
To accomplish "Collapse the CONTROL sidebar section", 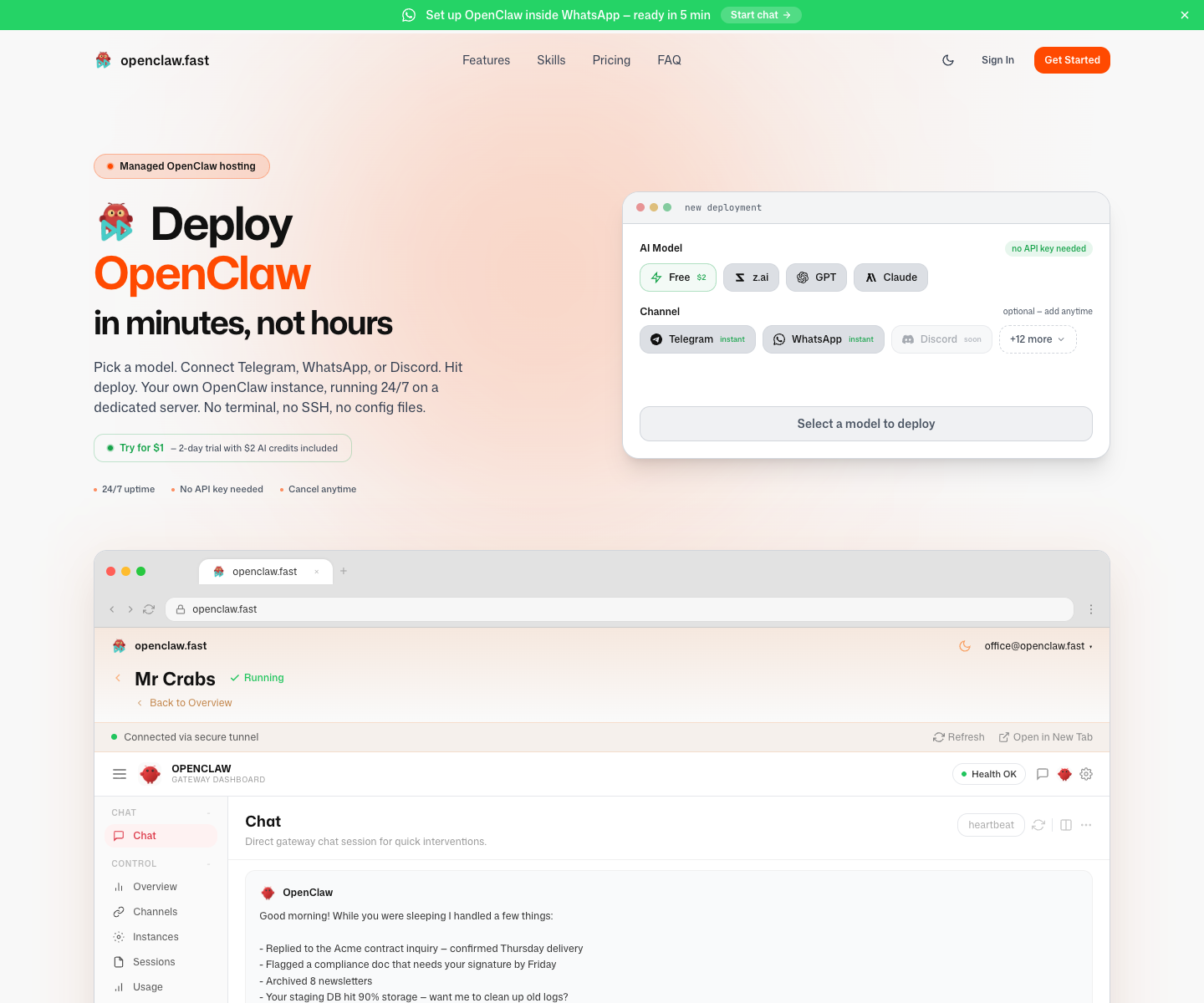I will coord(208,863).
